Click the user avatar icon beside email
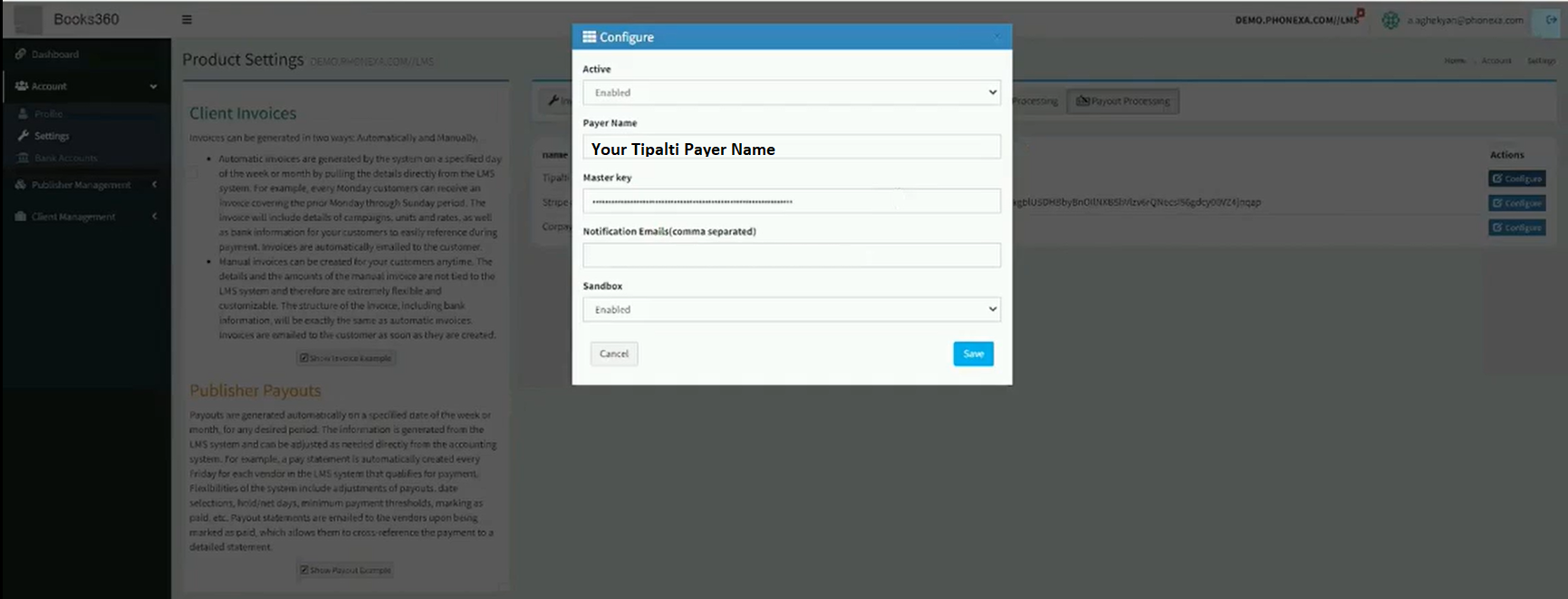Screen dimensions: 1568x599 click(1390, 20)
